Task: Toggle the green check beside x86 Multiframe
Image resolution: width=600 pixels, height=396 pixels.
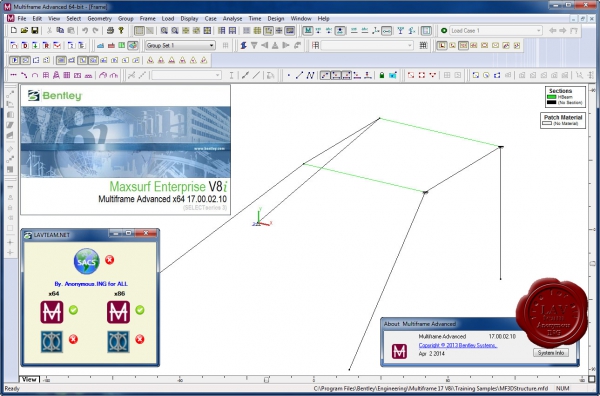Action: coord(140,310)
